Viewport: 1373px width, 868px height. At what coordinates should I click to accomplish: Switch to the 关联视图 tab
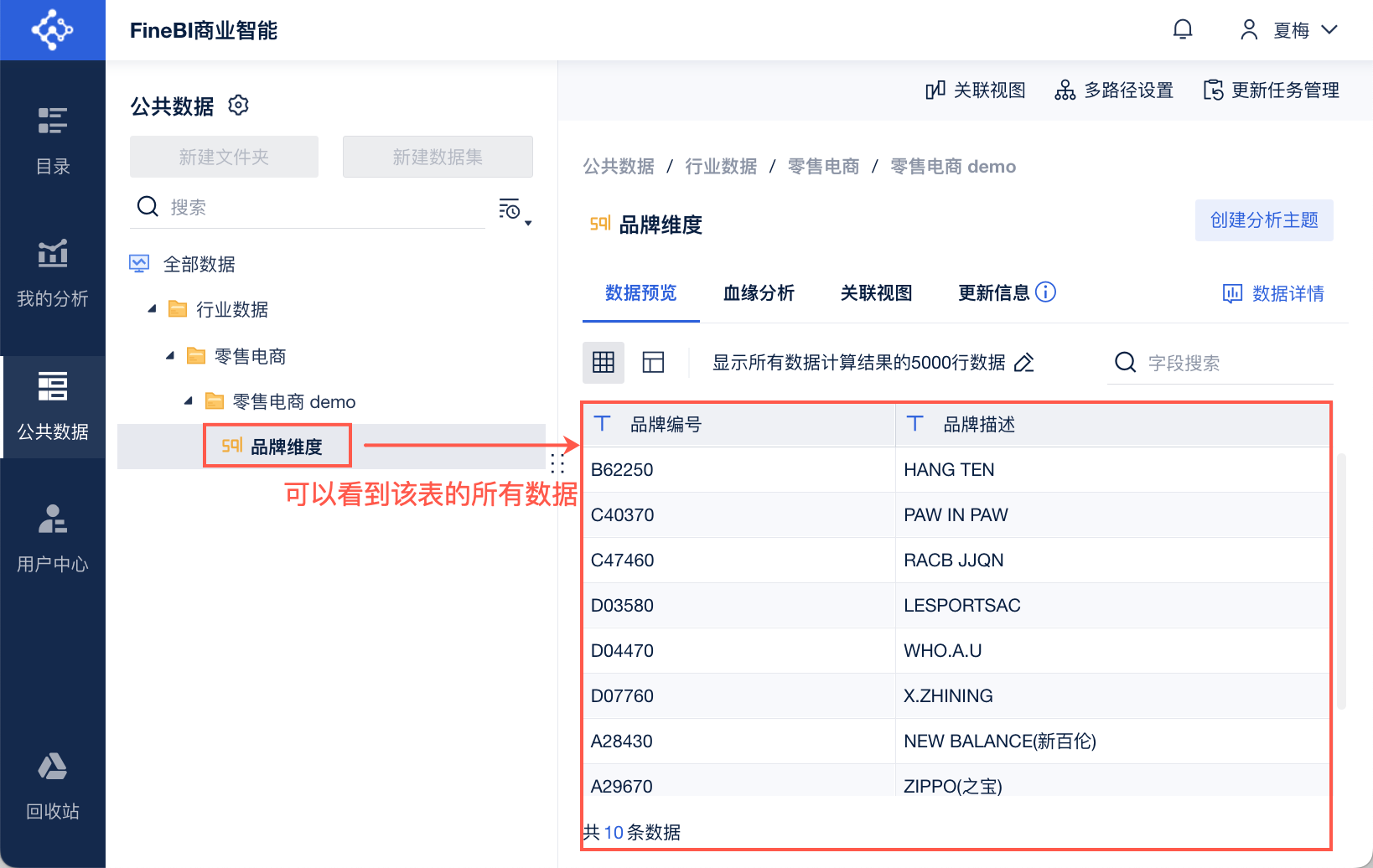coord(876,293)
